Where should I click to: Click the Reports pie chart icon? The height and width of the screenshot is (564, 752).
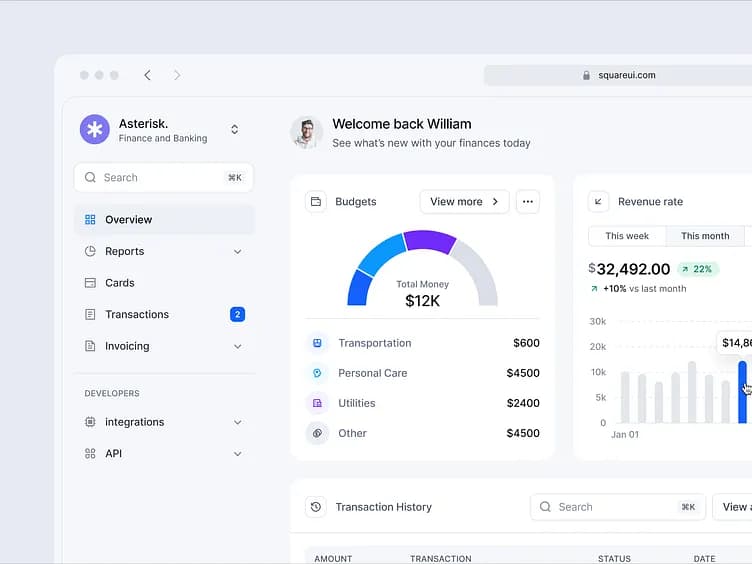pyautogui.click(x=90, y=251)
